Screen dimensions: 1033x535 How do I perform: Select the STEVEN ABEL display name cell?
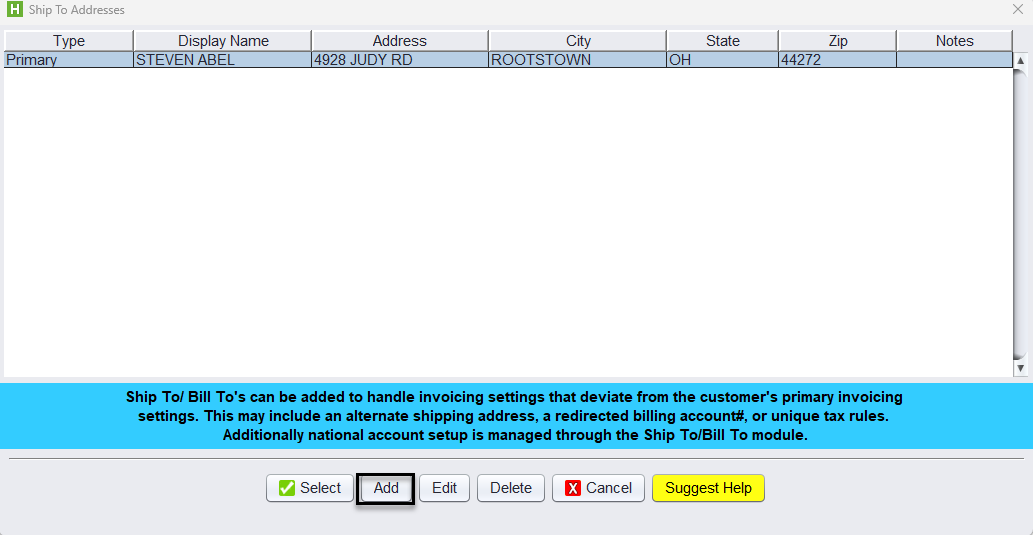[222, 60]
